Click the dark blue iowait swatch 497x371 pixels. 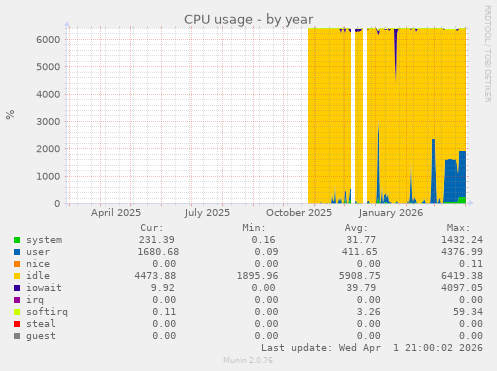pos(17,288)
